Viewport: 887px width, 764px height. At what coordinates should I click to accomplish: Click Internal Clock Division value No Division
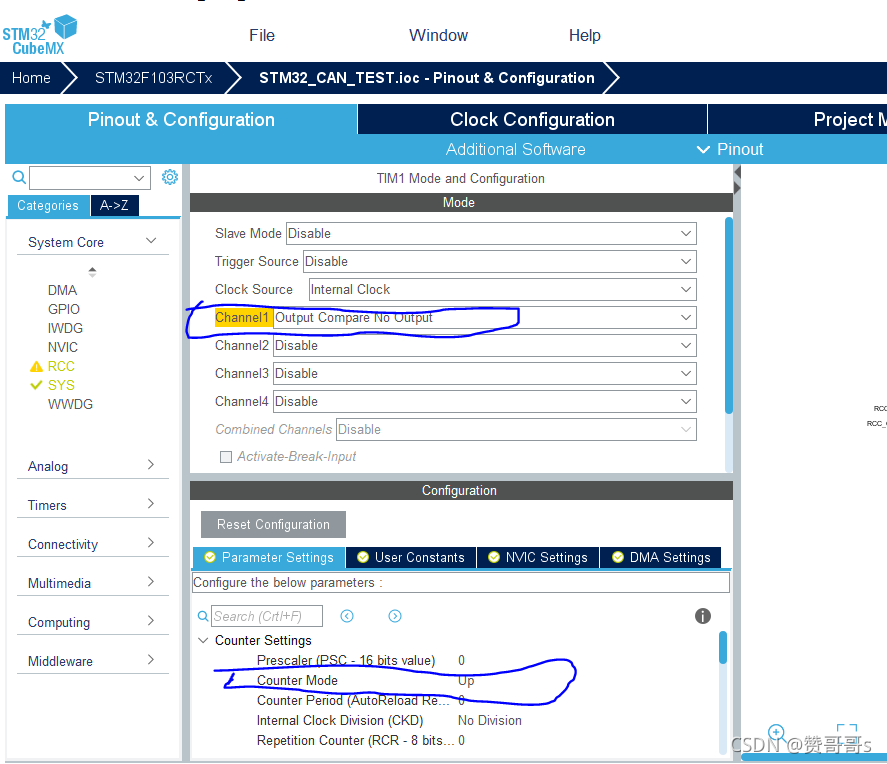pyautogui.click(x=490, y=720)
